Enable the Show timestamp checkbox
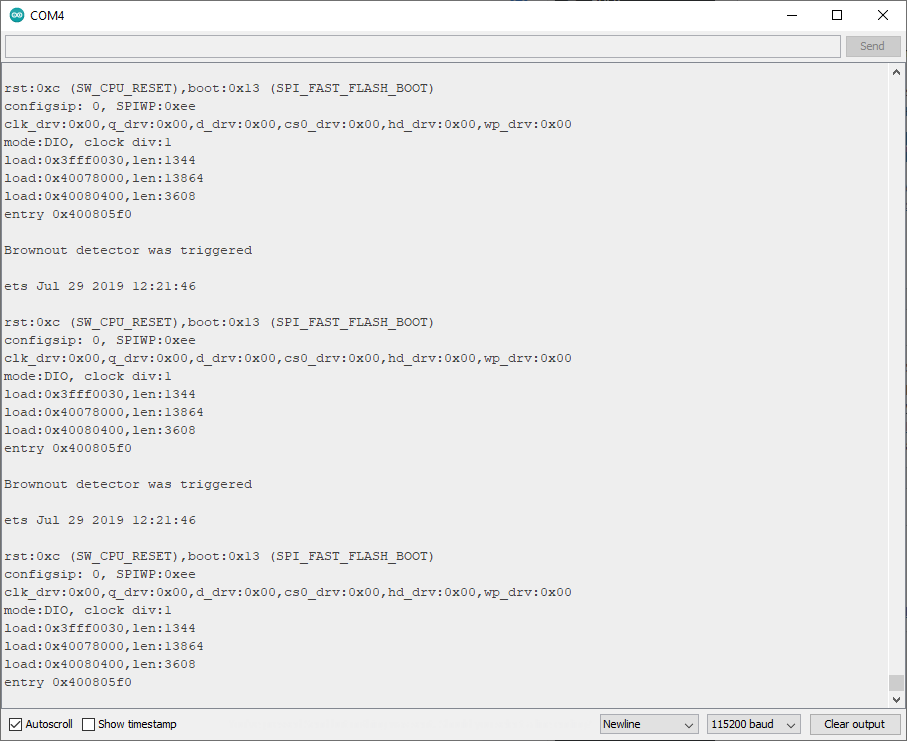 89,724
